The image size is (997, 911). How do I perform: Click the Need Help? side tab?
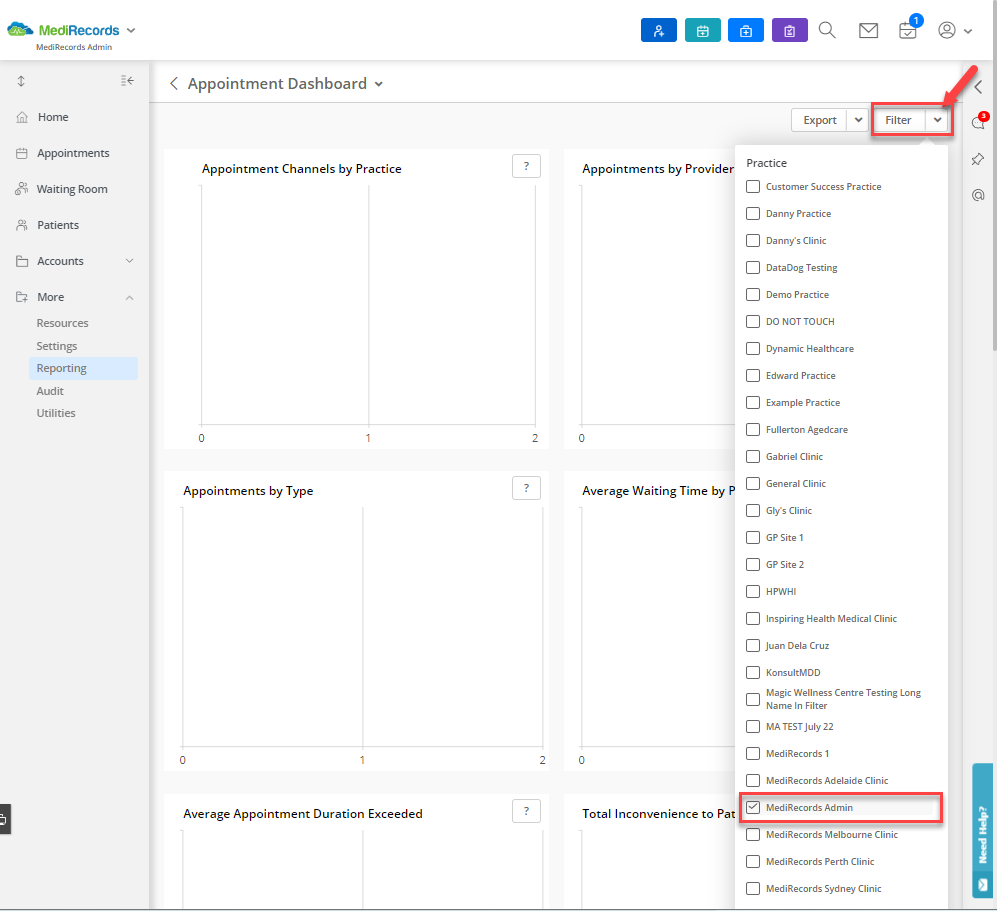point(983,830)
